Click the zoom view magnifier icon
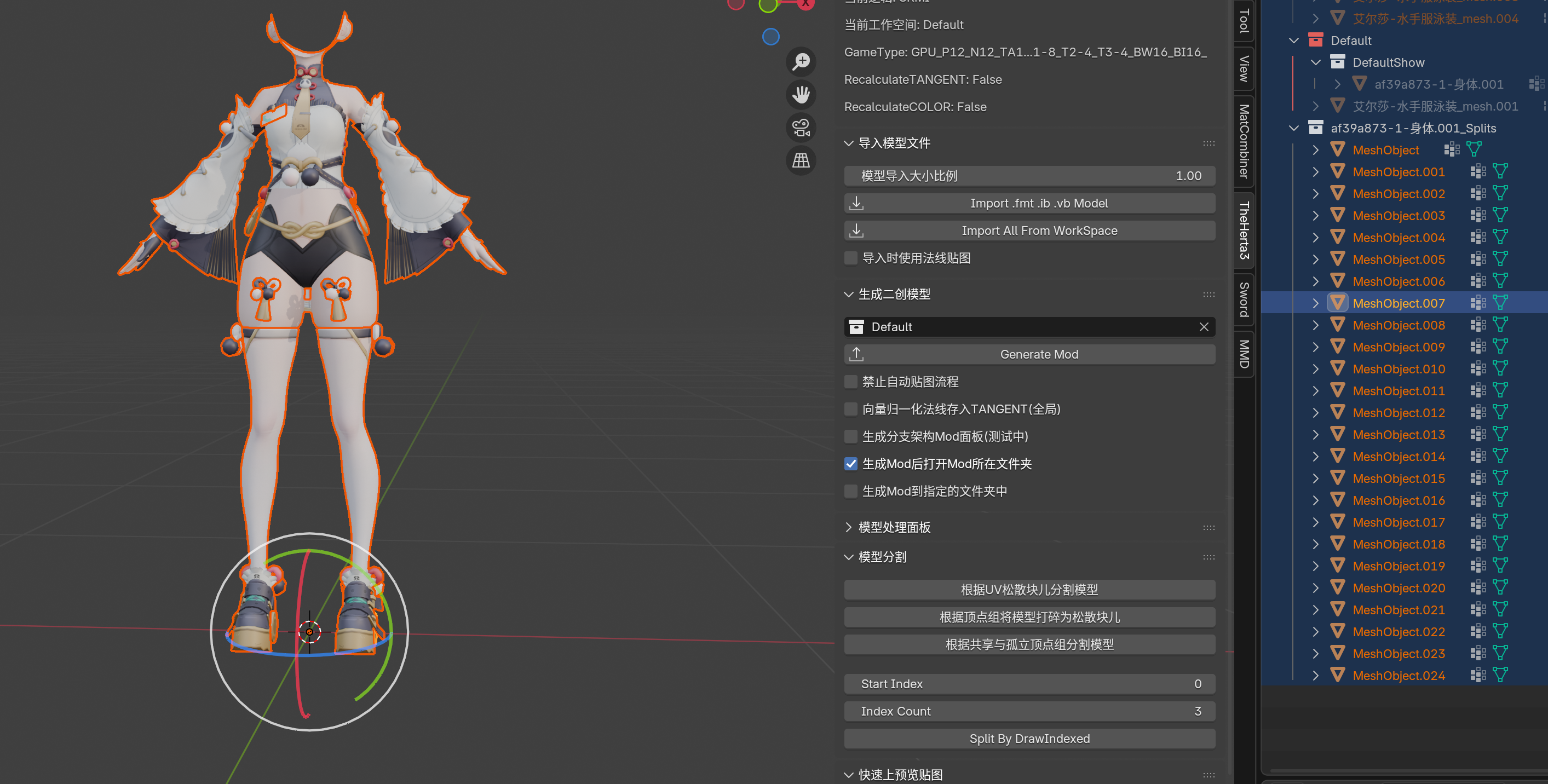Viewport: 1548px width, 784px height. [801, 61]
